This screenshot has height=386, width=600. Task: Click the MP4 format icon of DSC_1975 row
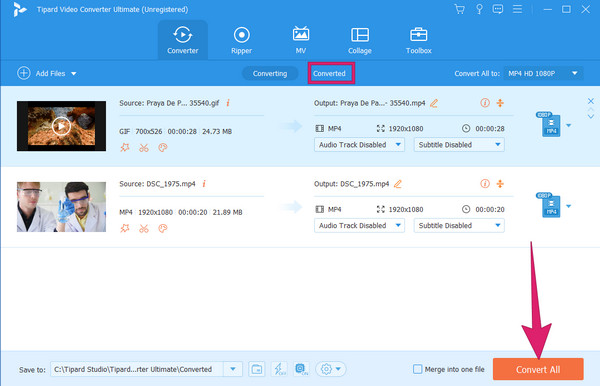pyautogui.click(x=549, y=205)
